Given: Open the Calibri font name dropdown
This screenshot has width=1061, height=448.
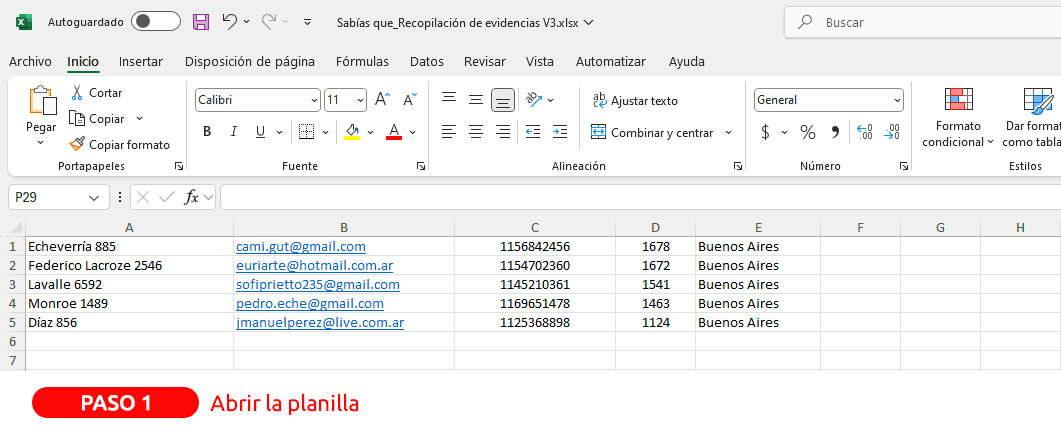Looking at the screenshot, I should coord(313,100).
